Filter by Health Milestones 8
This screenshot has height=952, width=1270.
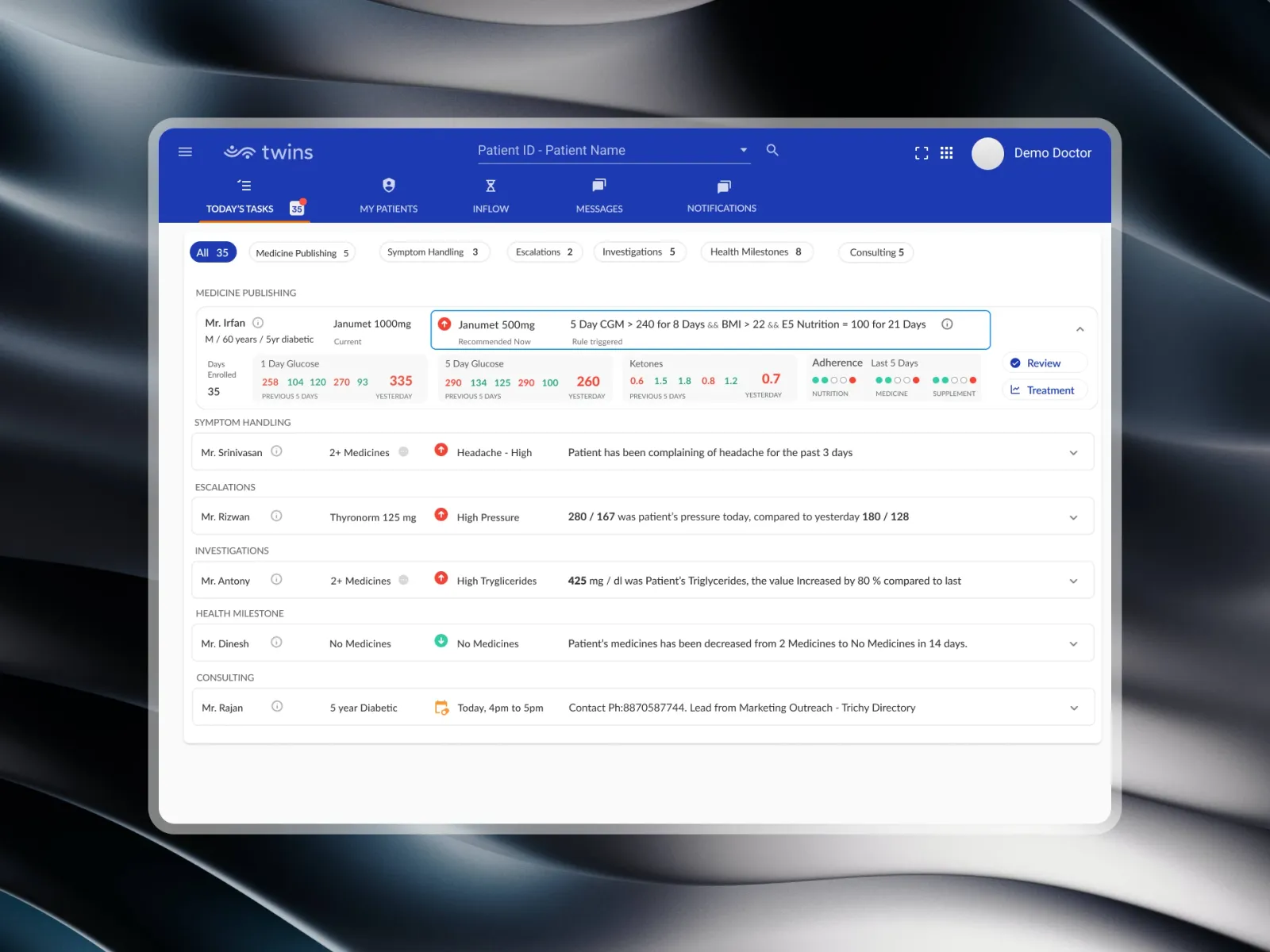[x=756, y=252]
